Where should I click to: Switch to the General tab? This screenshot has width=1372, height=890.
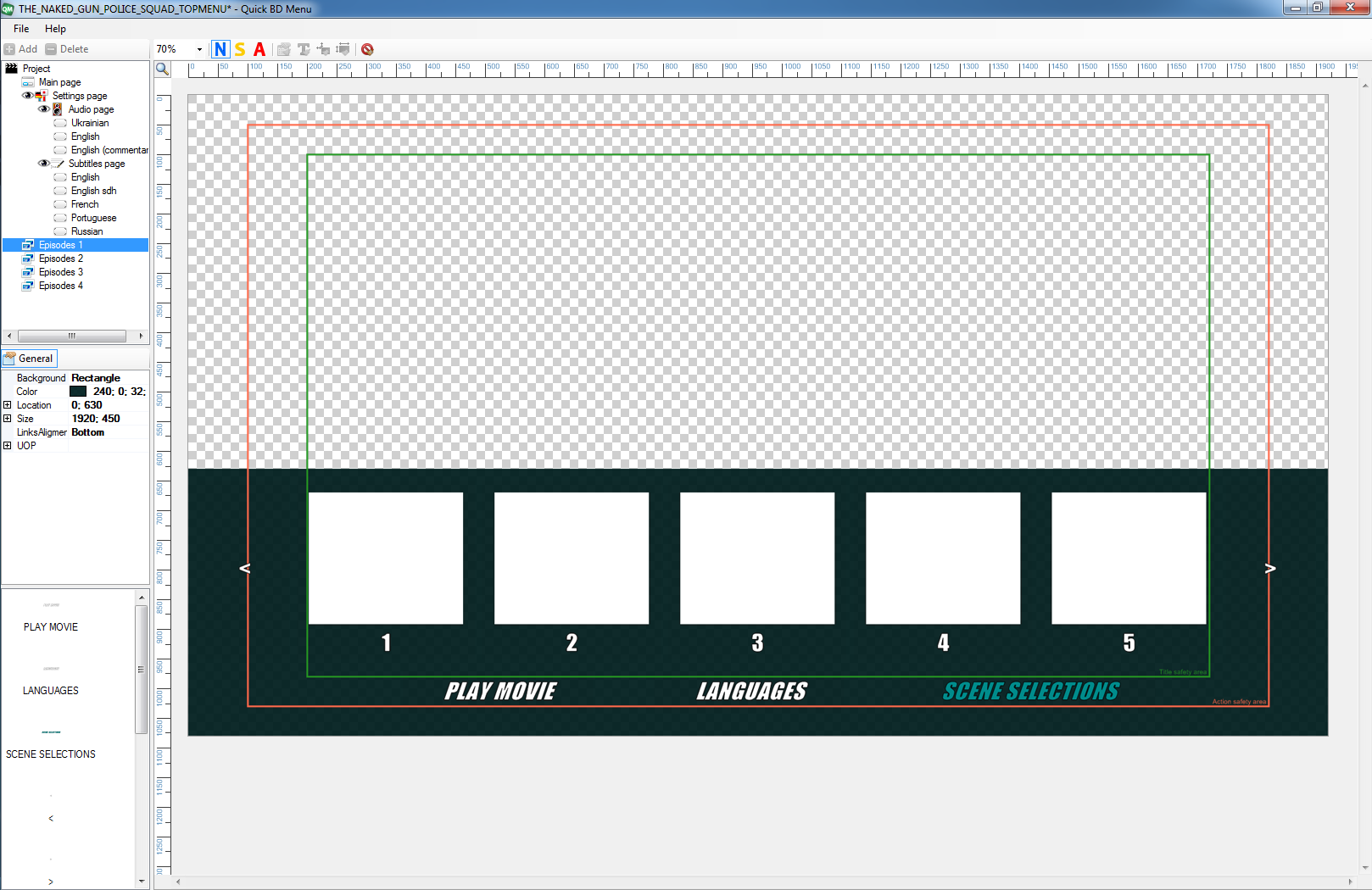click(x=30, y=359)
